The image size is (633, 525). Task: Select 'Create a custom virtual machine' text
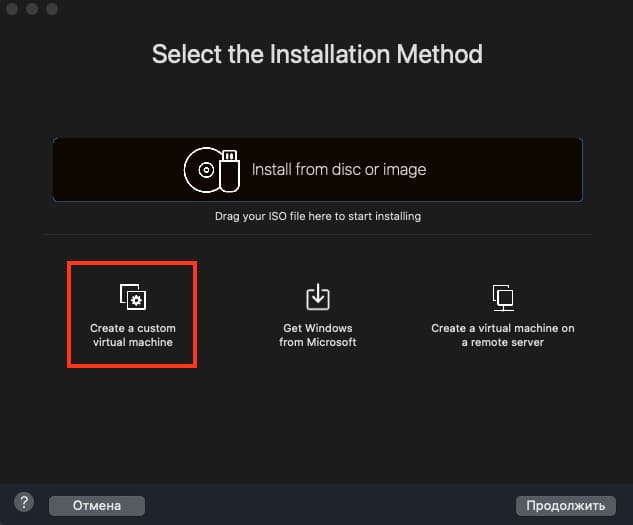tap(131, 335)
